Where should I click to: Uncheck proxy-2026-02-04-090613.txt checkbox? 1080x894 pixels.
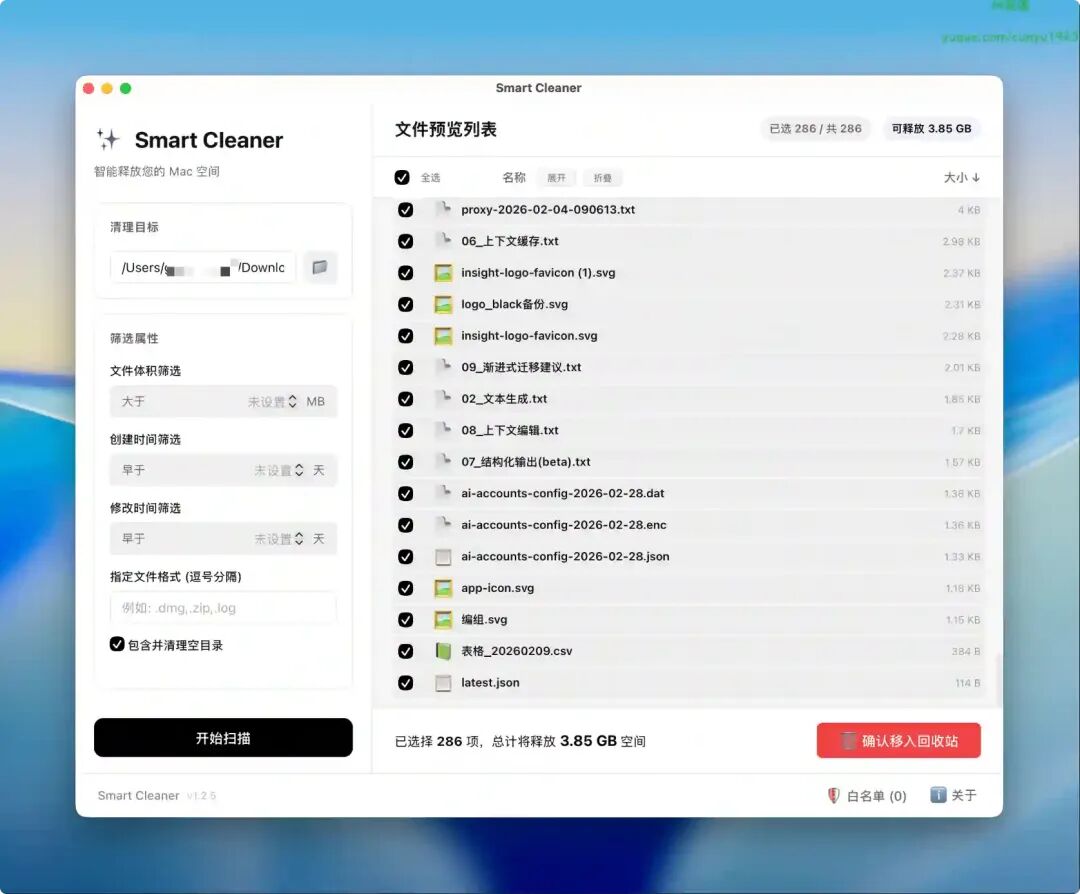[406, 209]
